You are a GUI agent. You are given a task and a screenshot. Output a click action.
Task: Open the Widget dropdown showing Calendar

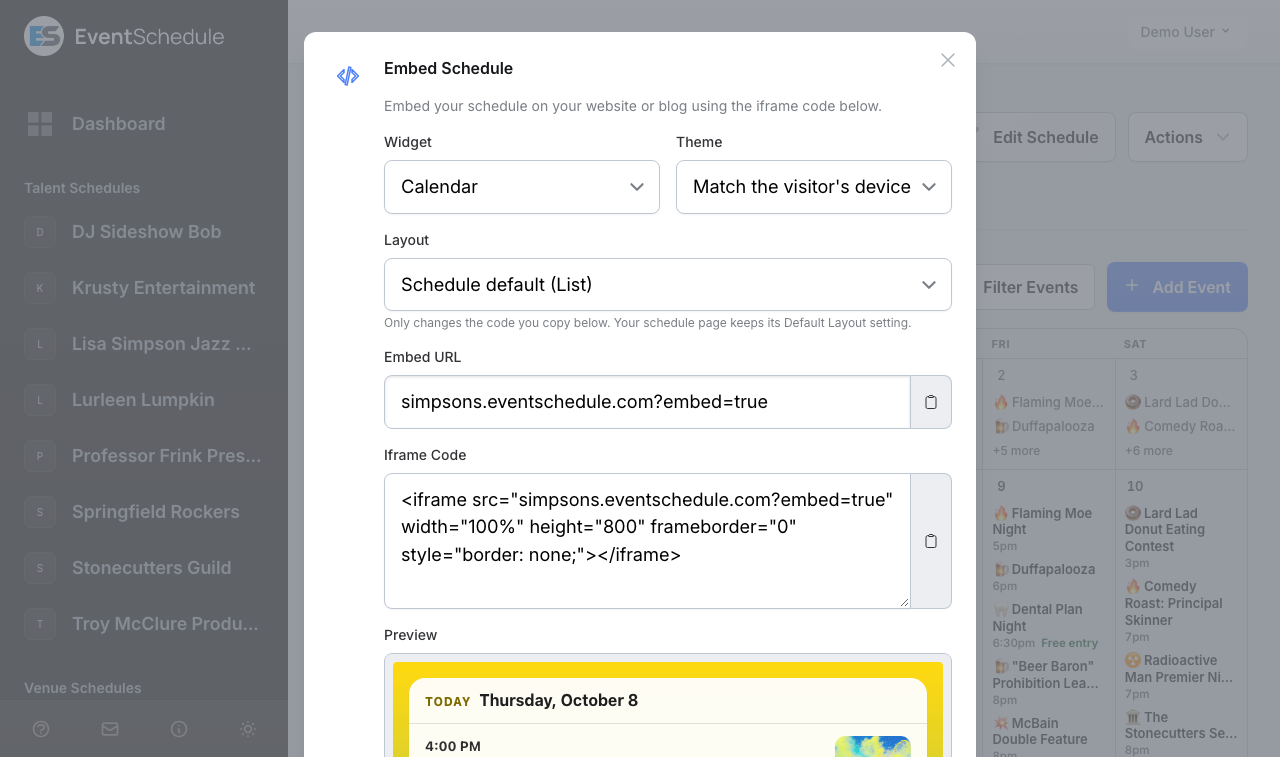pos(522,187)
